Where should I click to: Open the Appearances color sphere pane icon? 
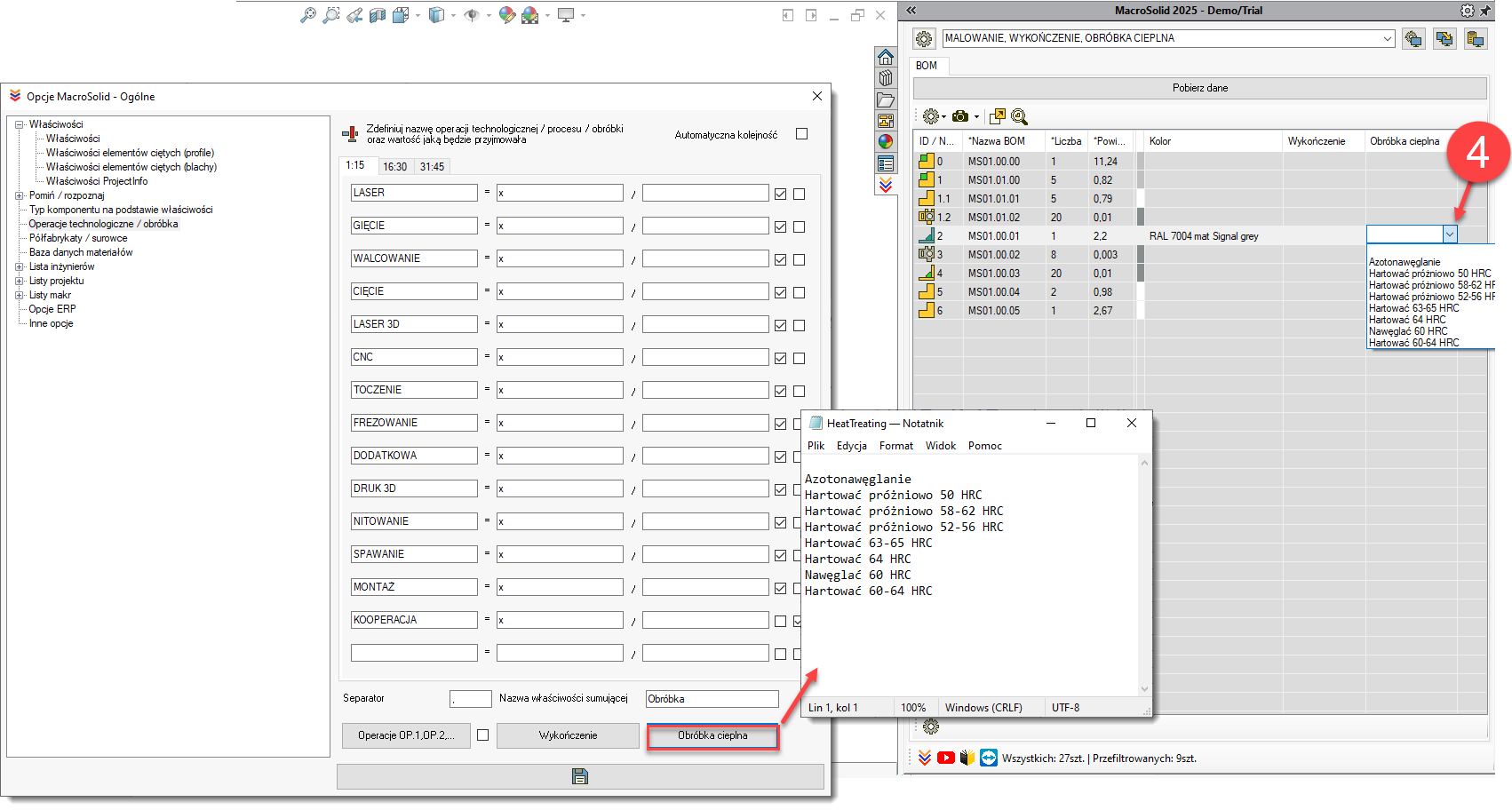pos(886,142)
